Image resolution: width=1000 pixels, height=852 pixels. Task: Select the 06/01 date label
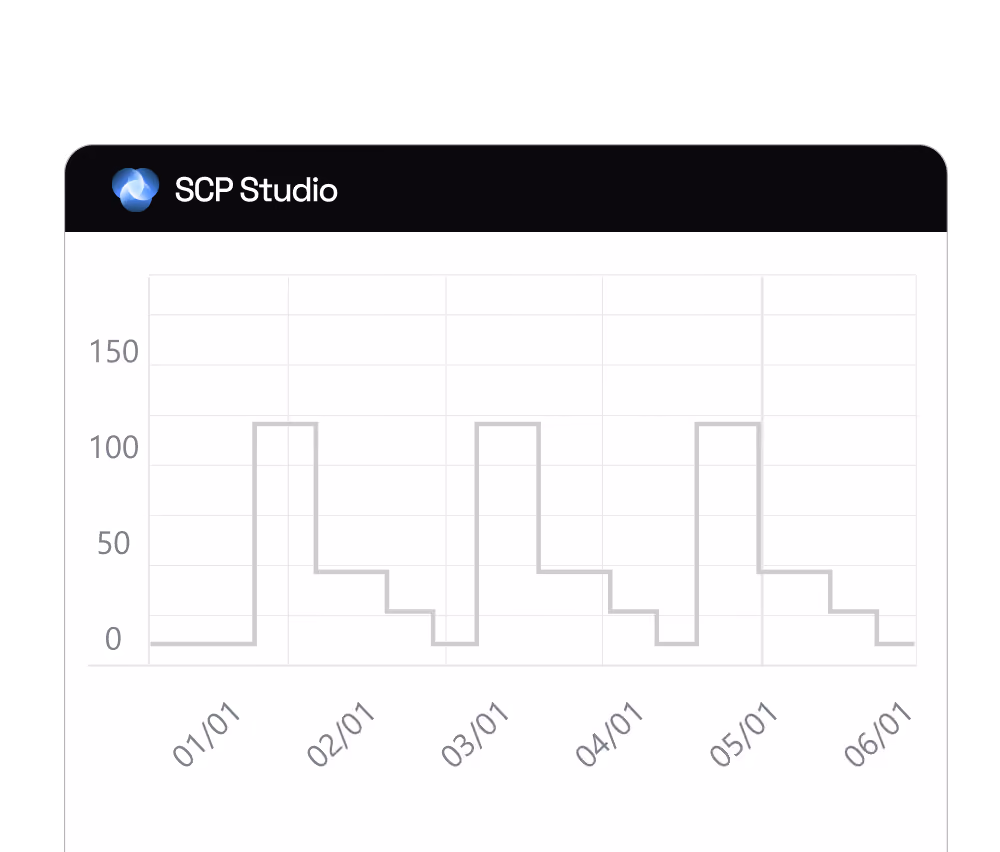(878, 733)
